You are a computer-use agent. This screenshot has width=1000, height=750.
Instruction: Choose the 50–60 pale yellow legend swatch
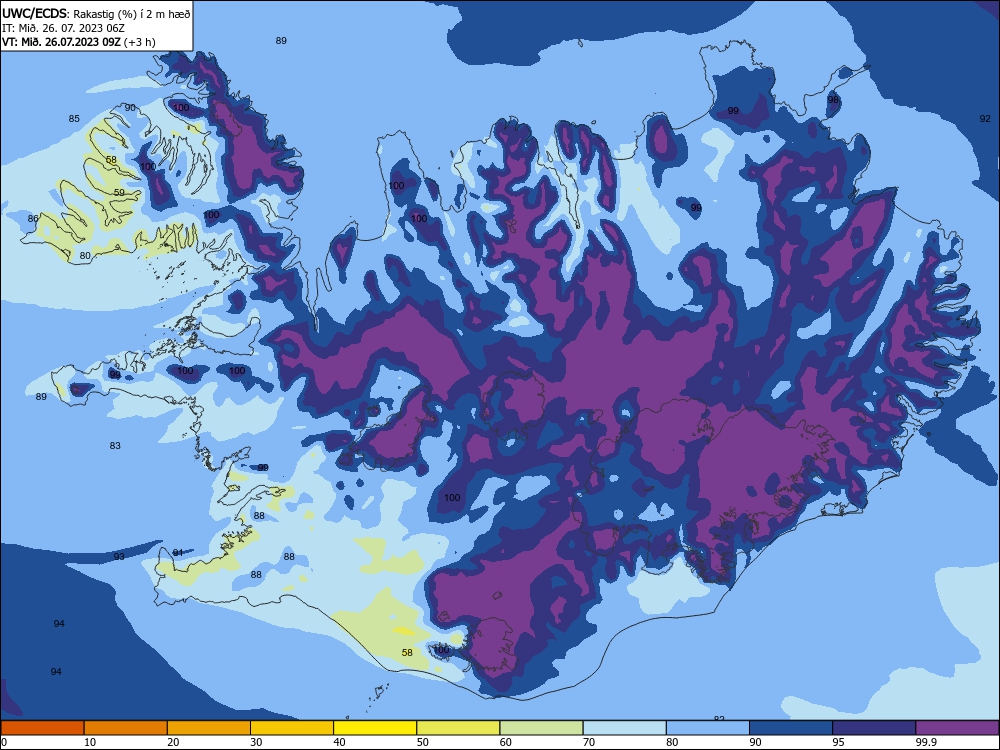click(459, 728)
